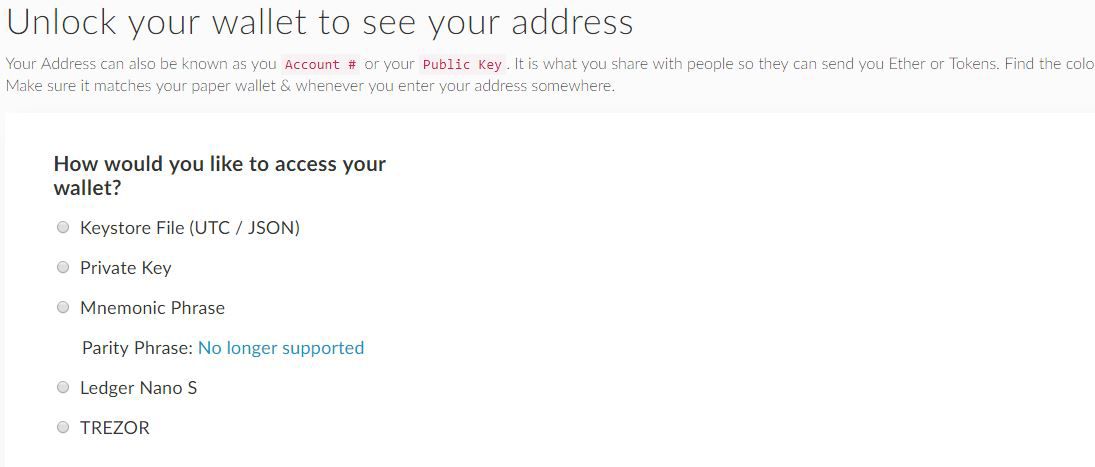Enable the TREZOR radio option

(x=63, y=428)
